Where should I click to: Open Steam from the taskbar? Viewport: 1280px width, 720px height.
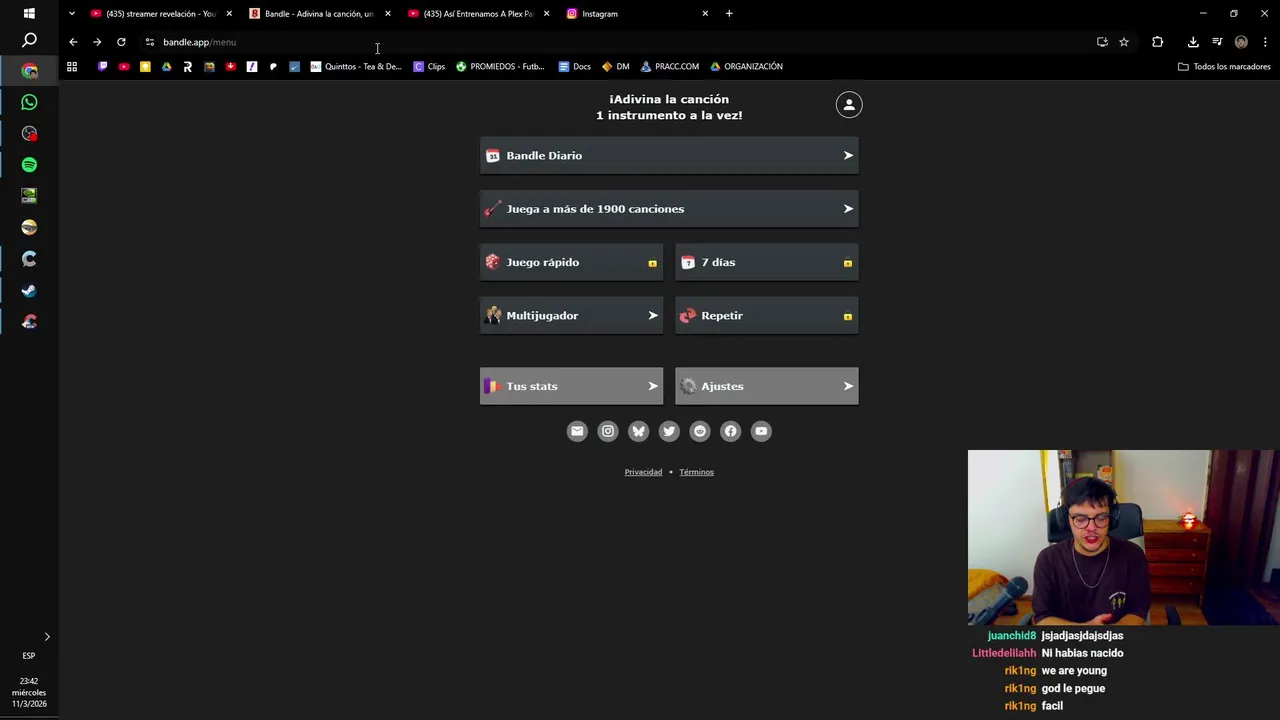(x=29, y=290)
